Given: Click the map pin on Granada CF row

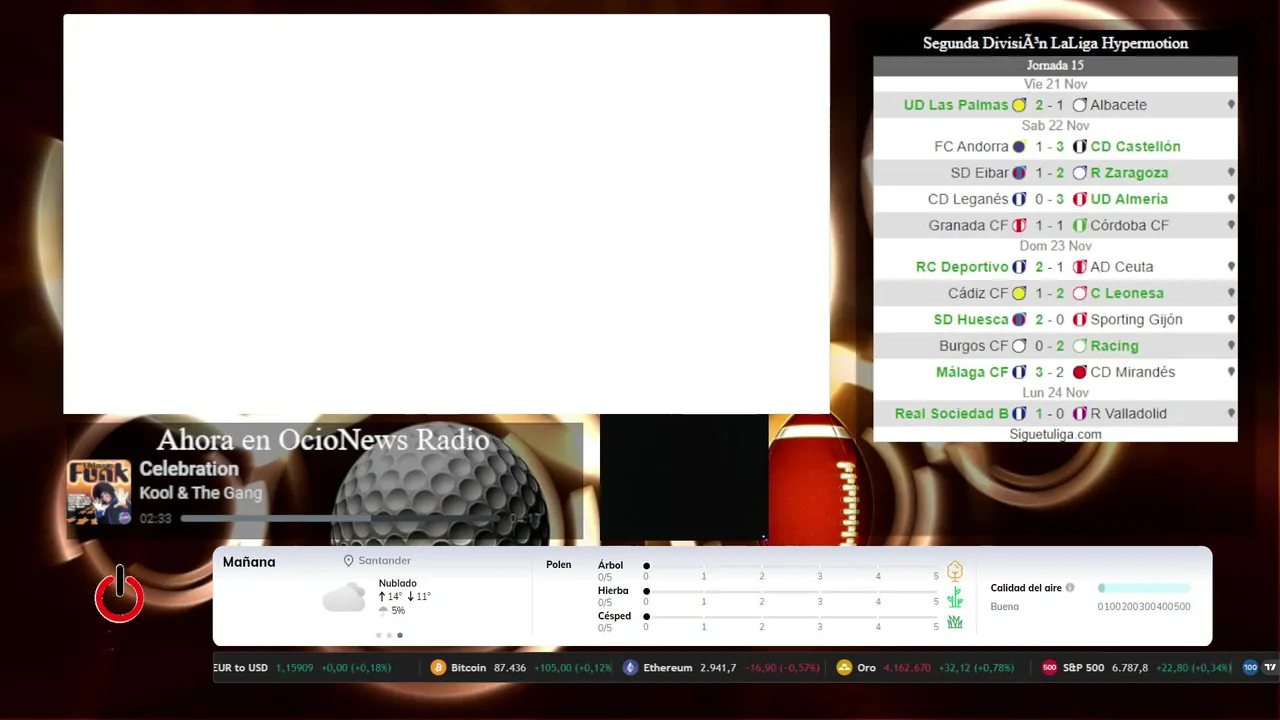Looking at the screenshot, I should click(1231, 225).
